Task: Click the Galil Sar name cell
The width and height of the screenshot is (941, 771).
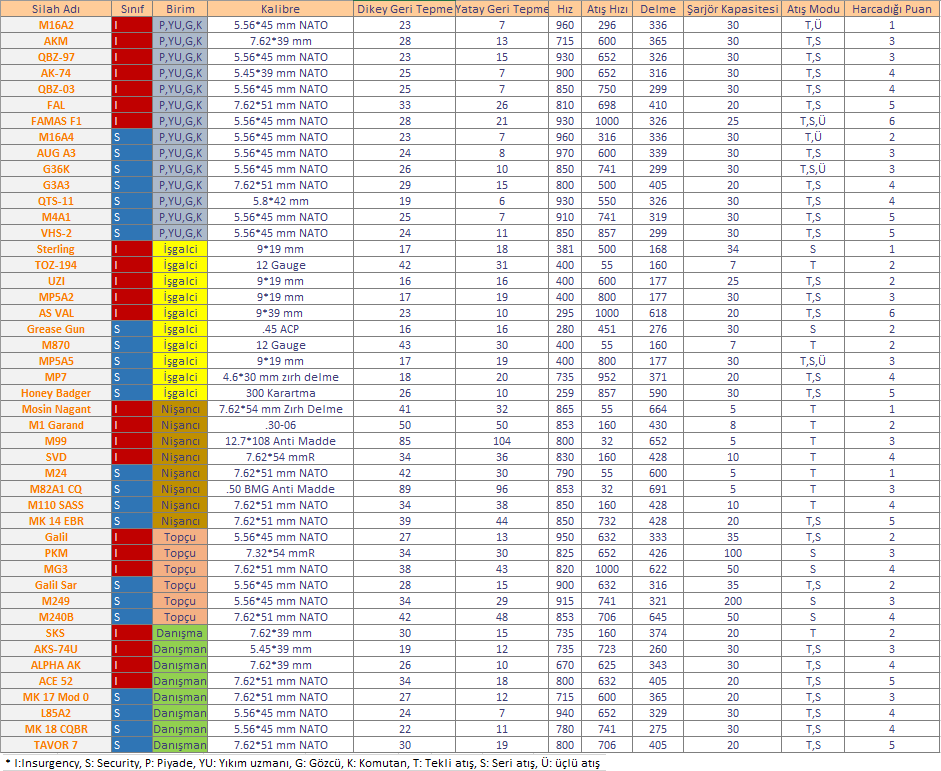Action: pyautogui.click(x=56, y=585)
